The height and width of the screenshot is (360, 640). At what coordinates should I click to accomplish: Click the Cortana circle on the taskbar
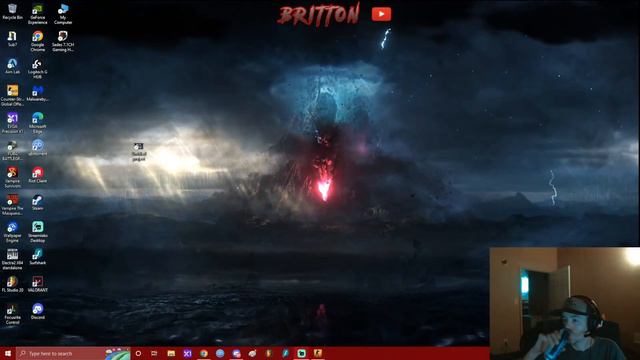pyautogui.click(x=138, y=353)
